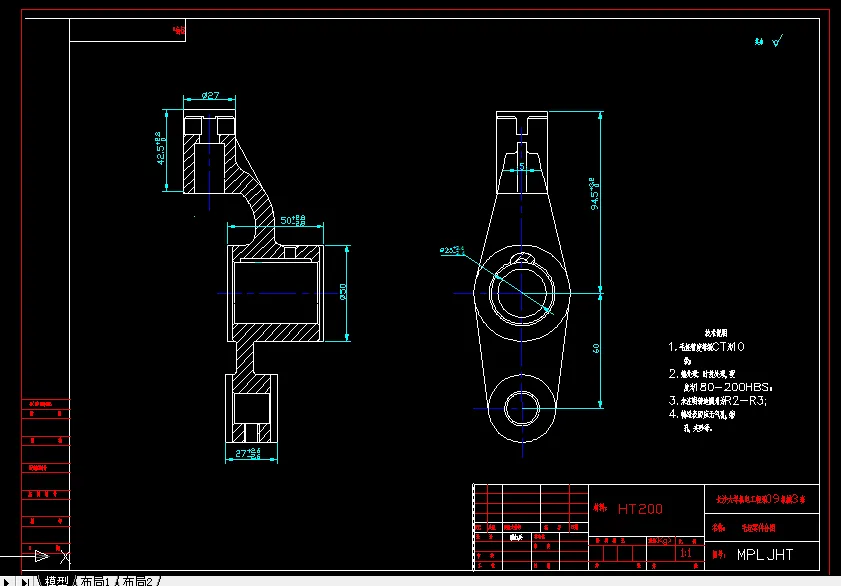Click the next-tab scroll arrow
The width and height of the screenshot is (841, 586).
tap(6, 581)
